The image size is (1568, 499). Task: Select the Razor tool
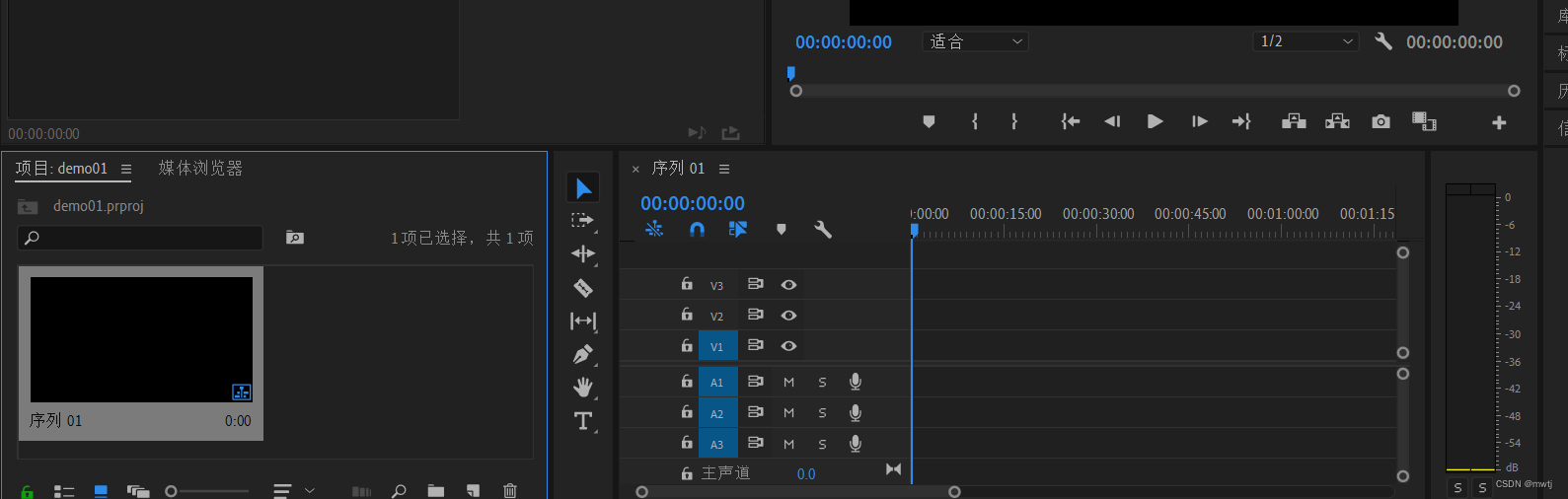coord(583,288)
